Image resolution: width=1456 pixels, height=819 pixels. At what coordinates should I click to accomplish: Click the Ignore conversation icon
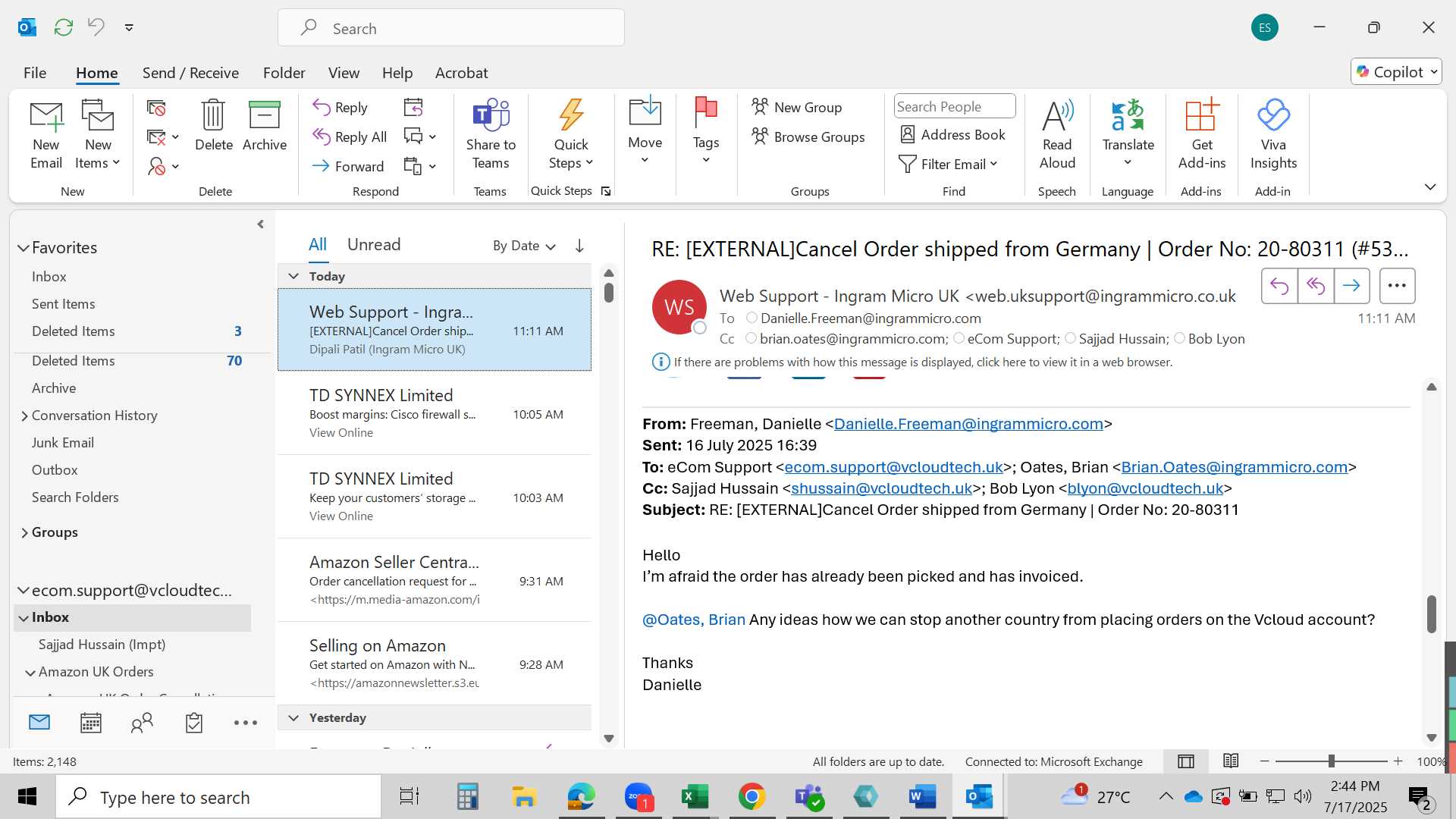point(156,108)
